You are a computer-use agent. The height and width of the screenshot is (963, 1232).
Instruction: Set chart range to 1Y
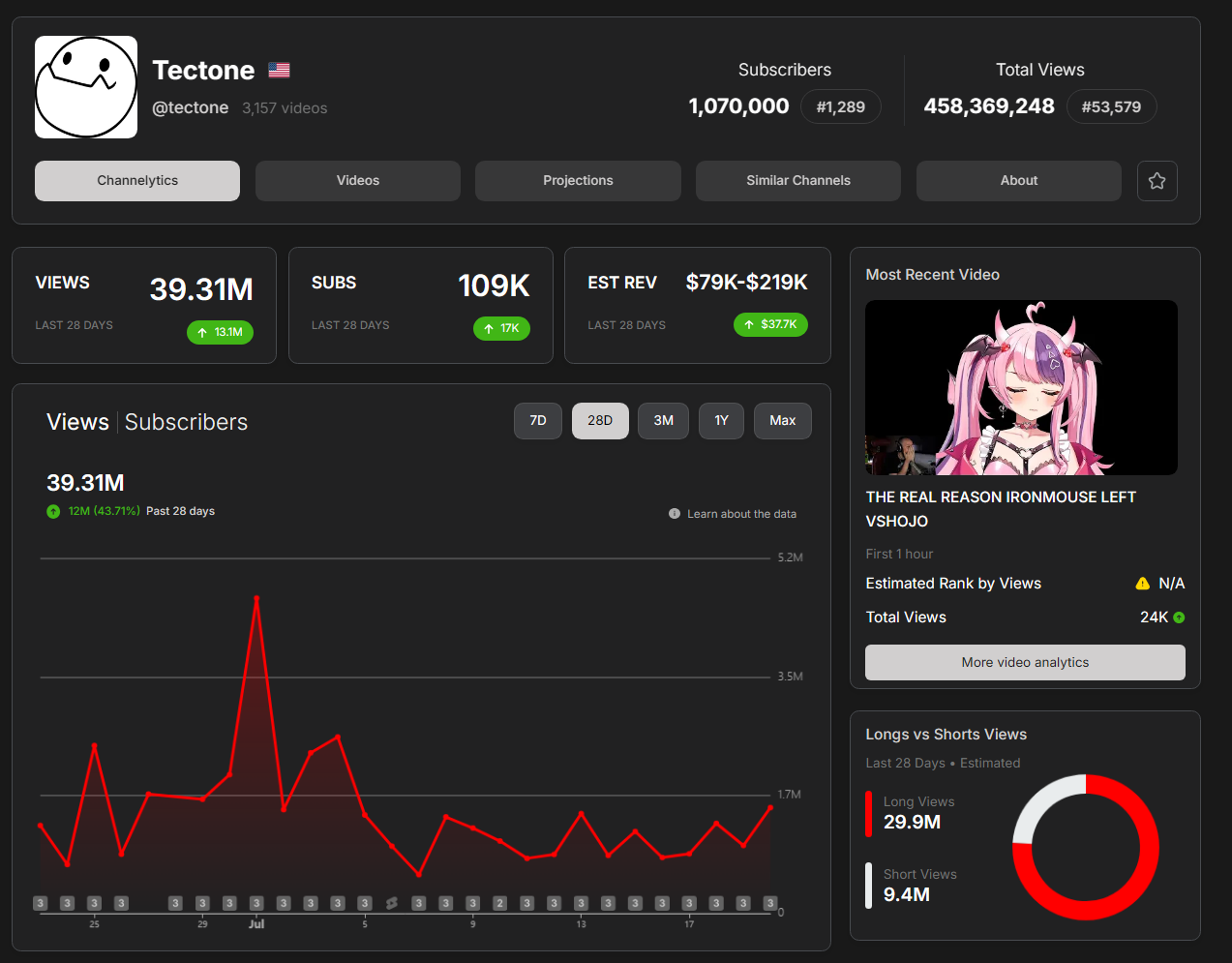tap(721, 421)
